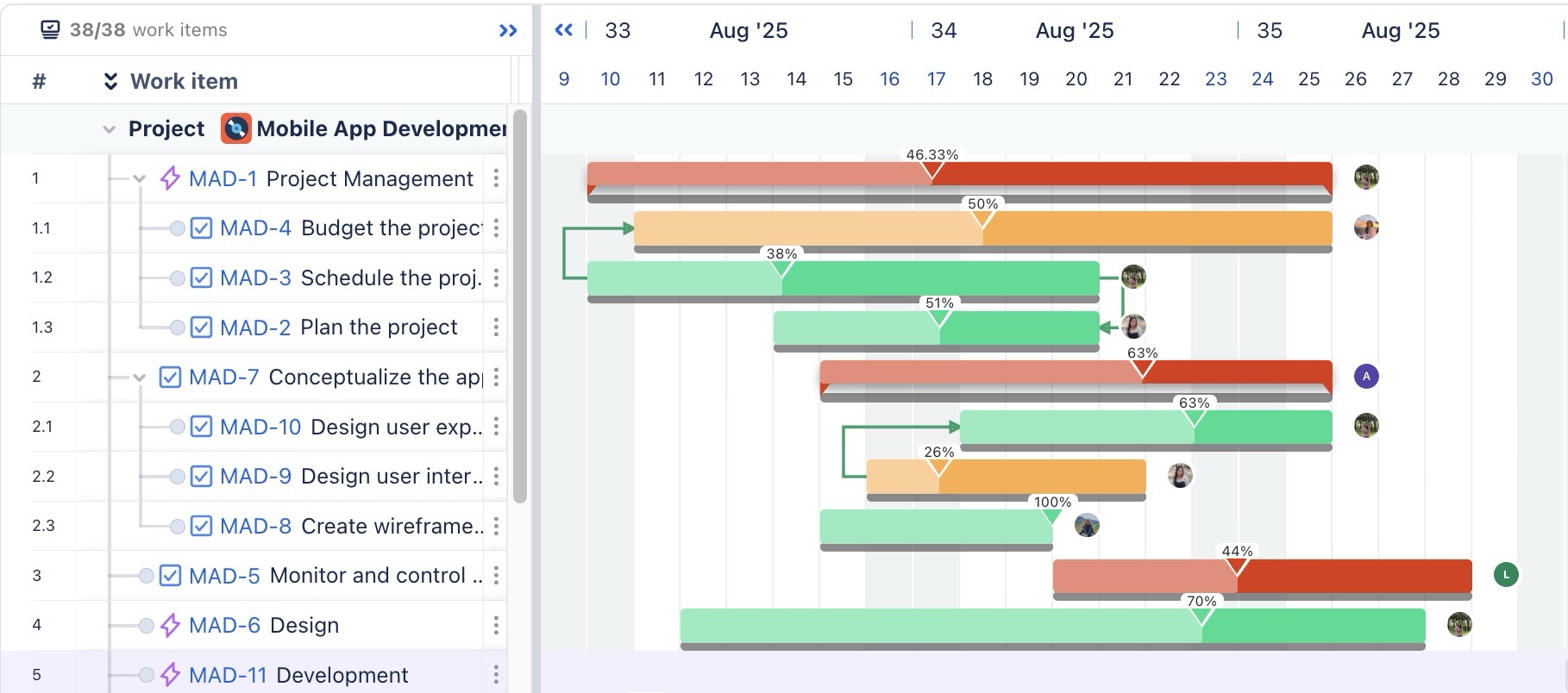This screenshot has width=1568, height=693.
Task: Click the lightning epic icon for MAD-11
Action: [x=171, y=675]
